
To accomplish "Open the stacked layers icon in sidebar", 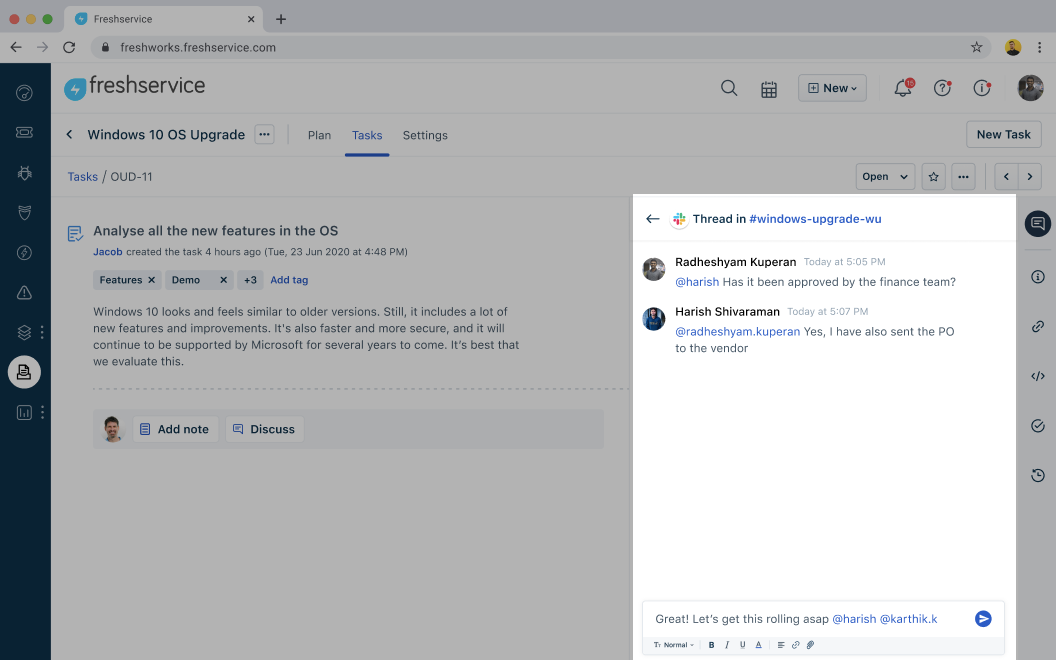I will 24,332.
